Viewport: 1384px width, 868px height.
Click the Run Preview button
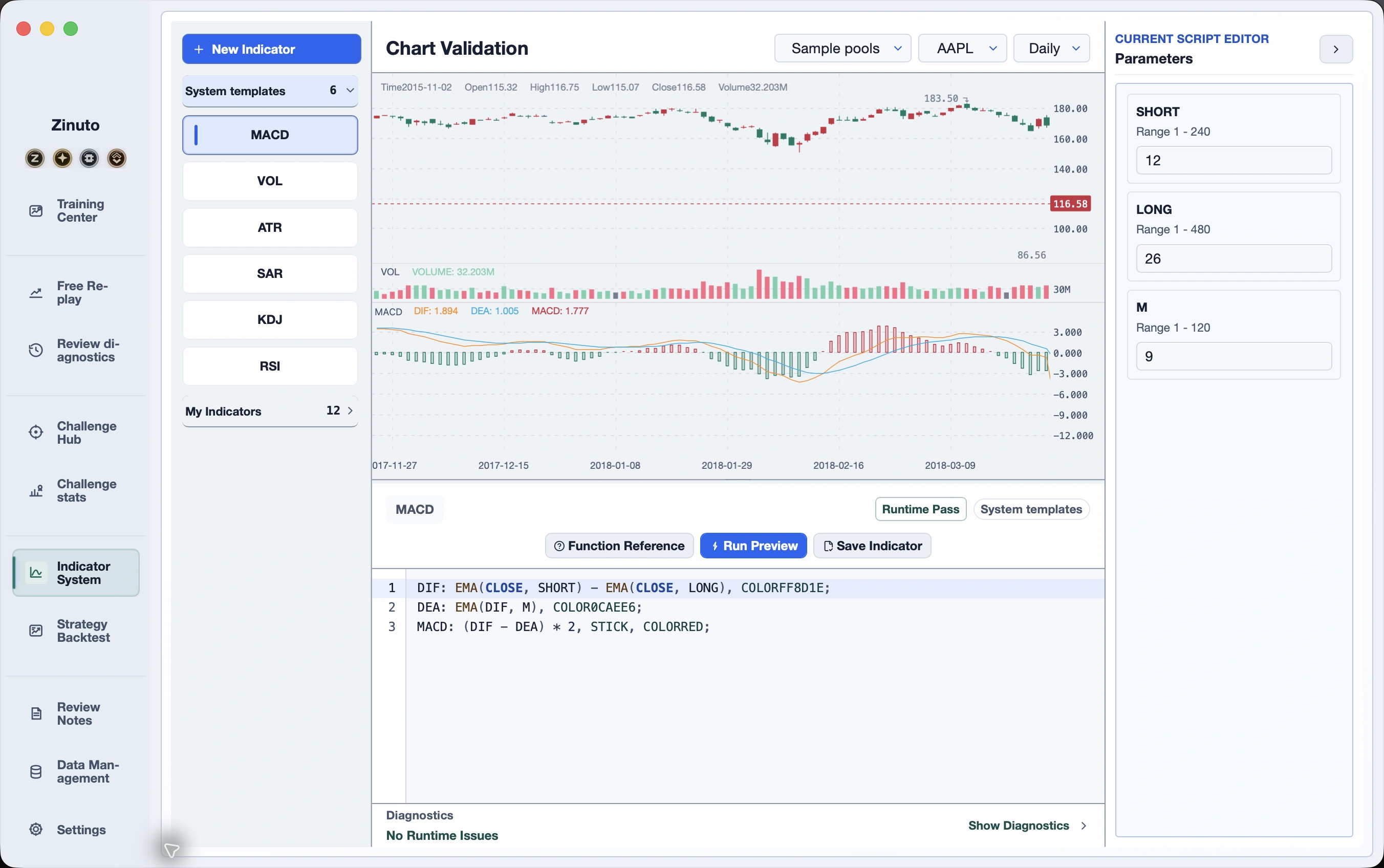[x=753, y=546]
